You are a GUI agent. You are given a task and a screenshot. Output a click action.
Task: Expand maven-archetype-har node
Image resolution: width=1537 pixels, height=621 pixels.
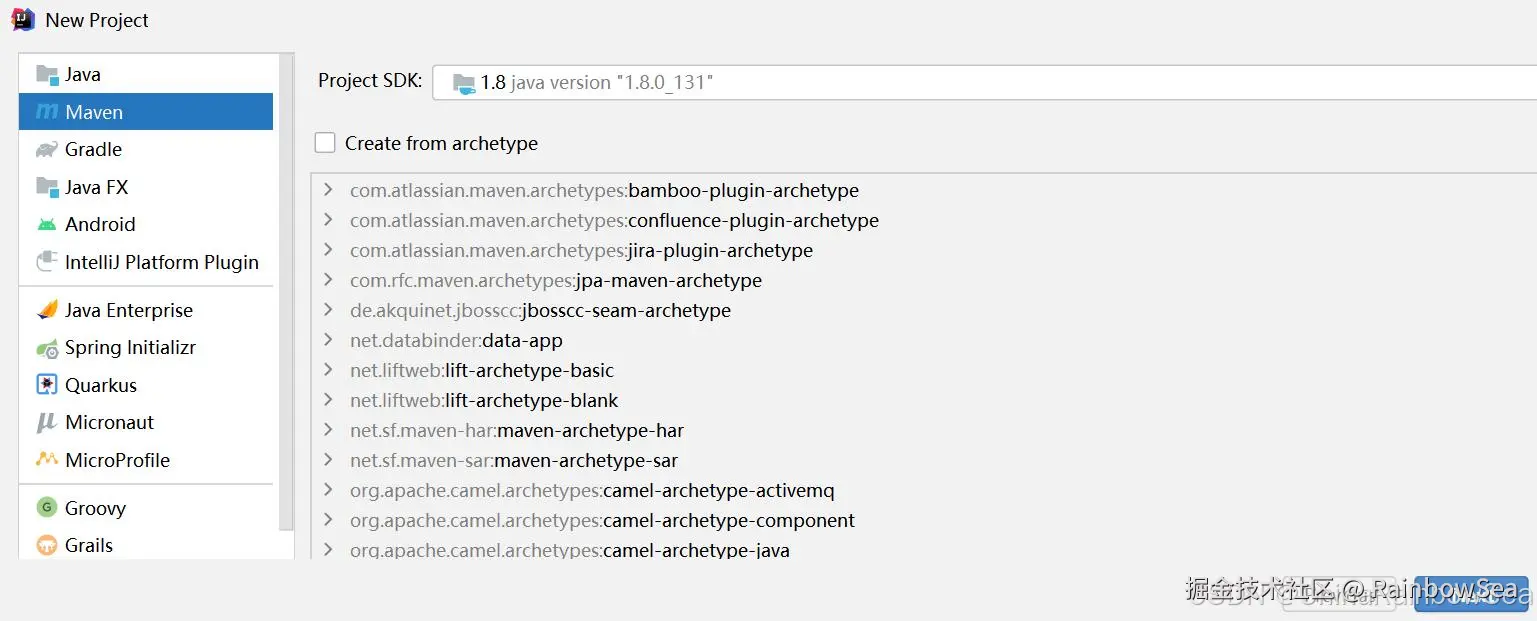point(328,430)
